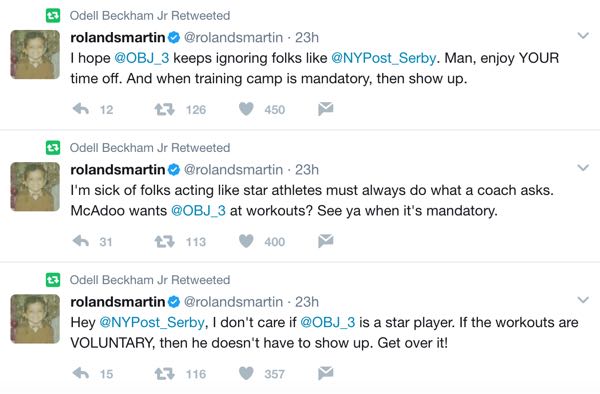The image size is (600, 394).
Task: Retweet the tweet with 116 retweets
Action: (x=165, y=374)
